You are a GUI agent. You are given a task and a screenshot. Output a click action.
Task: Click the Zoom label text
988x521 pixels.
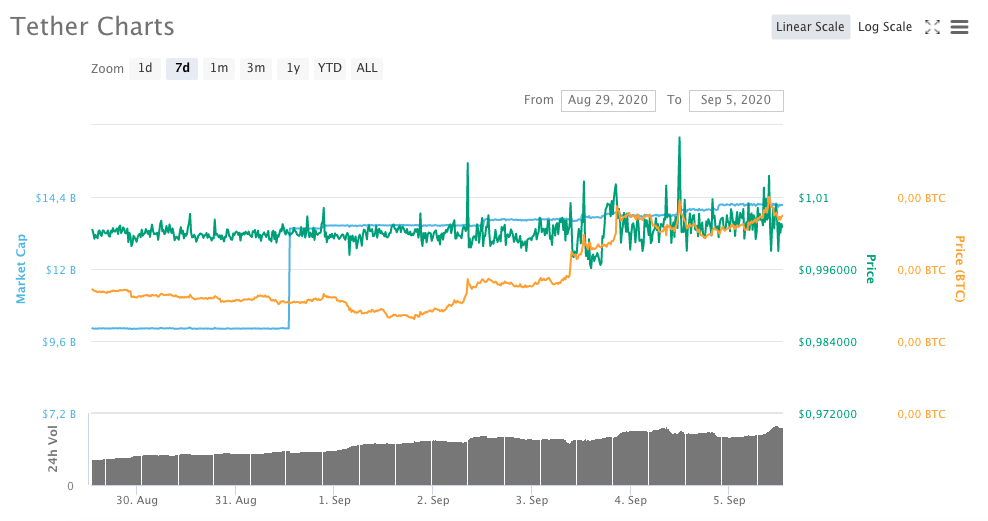point(107,69)
